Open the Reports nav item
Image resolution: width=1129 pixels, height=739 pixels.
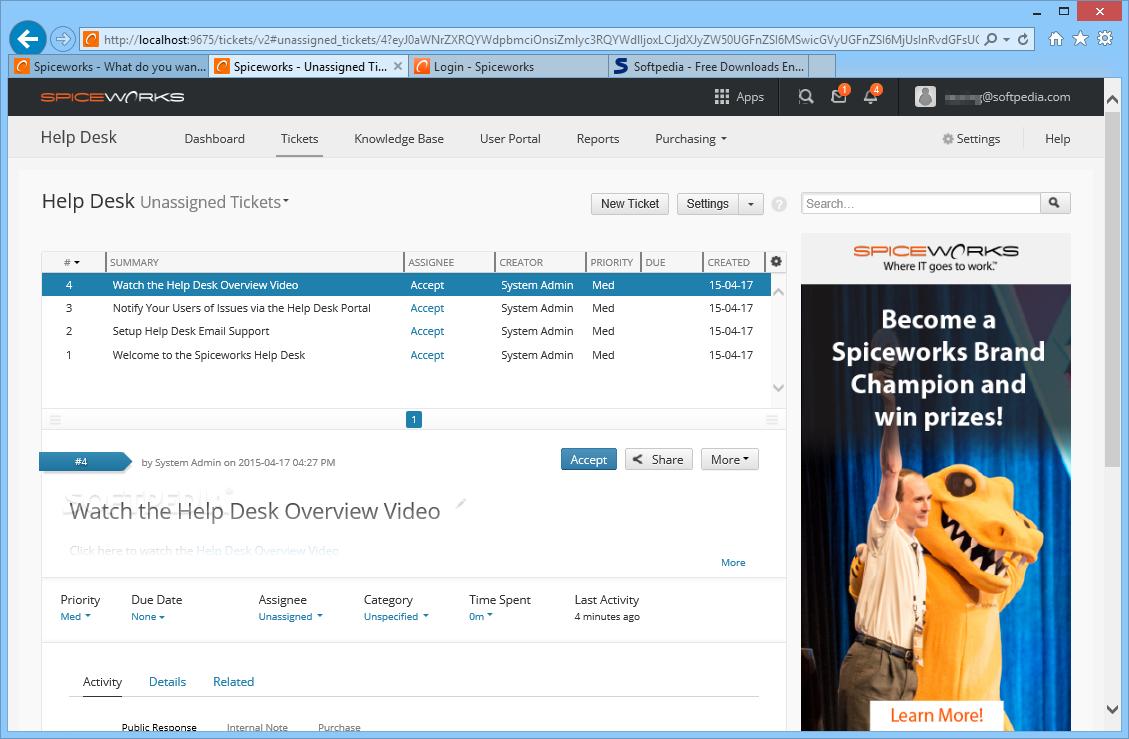click(x=598, y=139)
